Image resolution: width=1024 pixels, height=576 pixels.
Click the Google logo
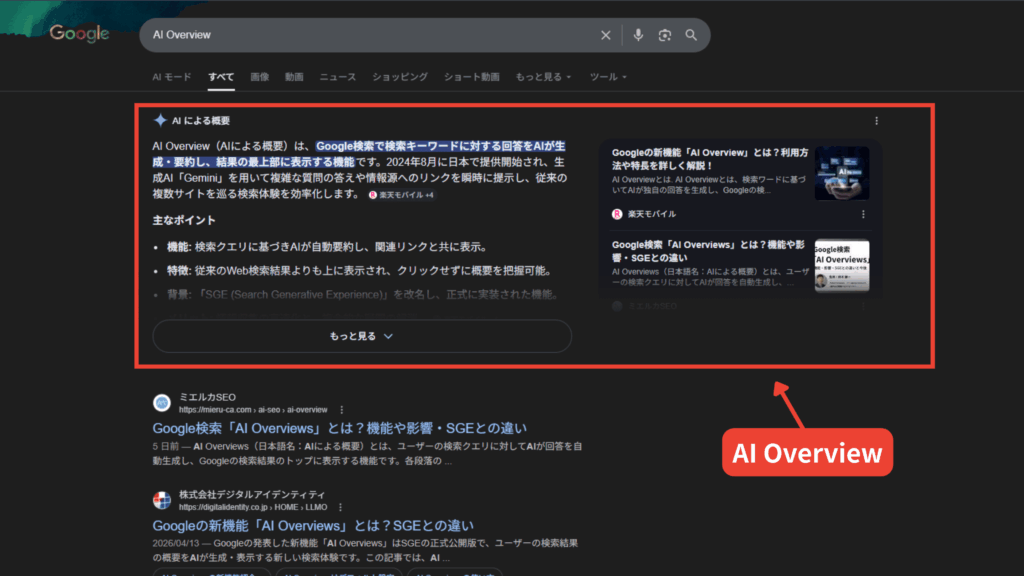click(78, 33)
